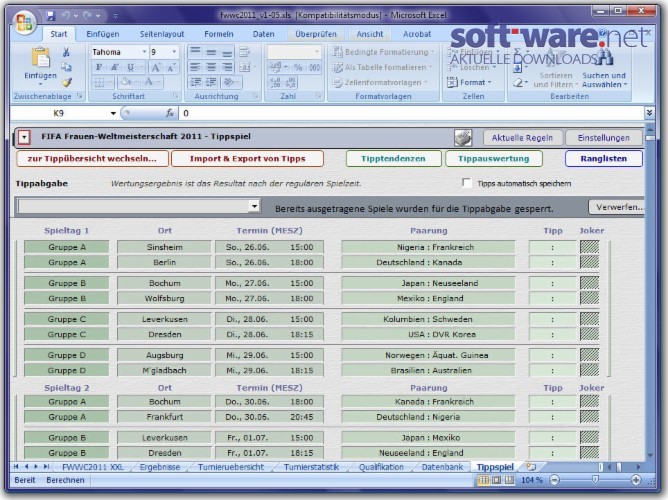Insert new worksheet tab icon
The image size is (668, 500).
pos(531,467)
